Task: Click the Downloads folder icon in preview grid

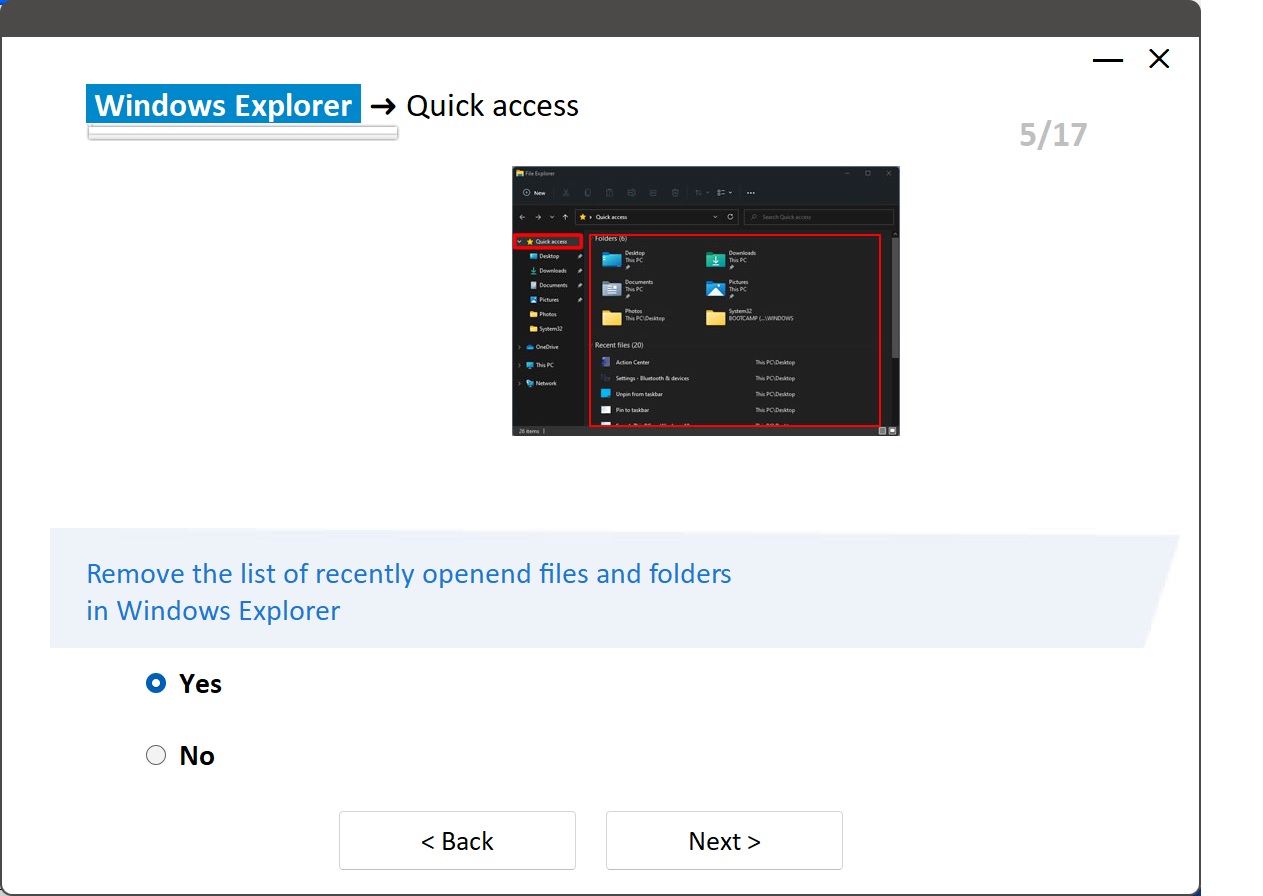Action: point(715,260)
